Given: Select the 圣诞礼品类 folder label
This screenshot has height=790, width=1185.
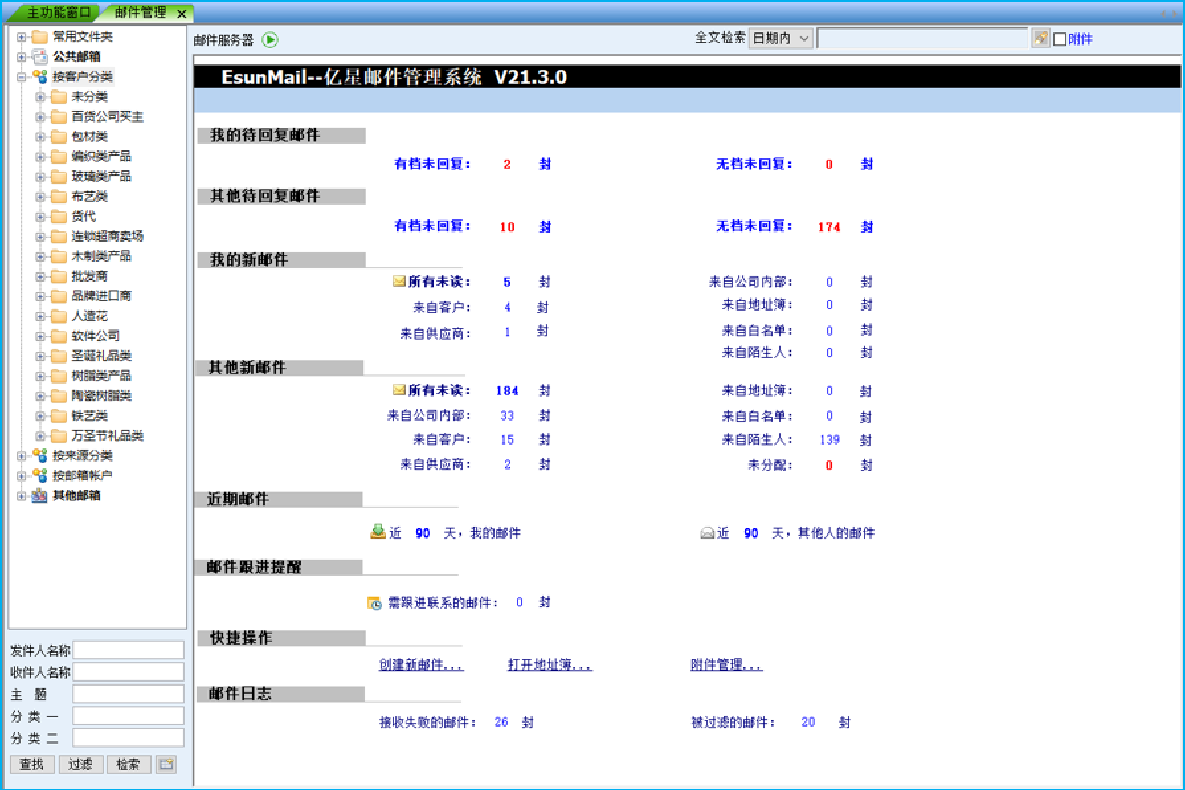Looking at the screenshot, I should click(x=101, y=356).
